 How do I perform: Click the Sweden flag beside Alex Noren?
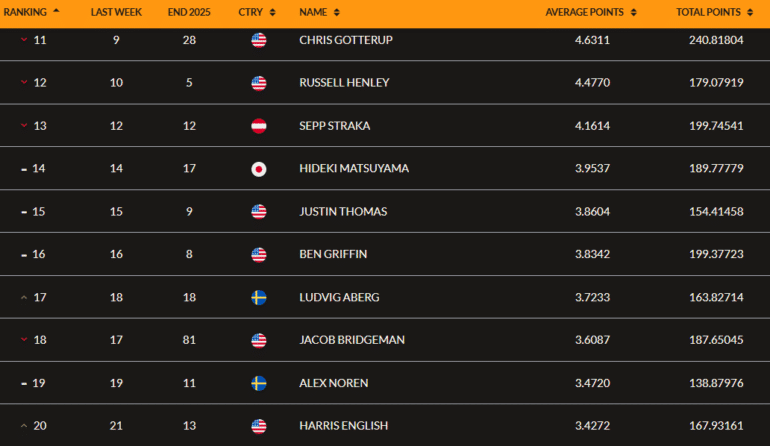[x=259, y=383]
